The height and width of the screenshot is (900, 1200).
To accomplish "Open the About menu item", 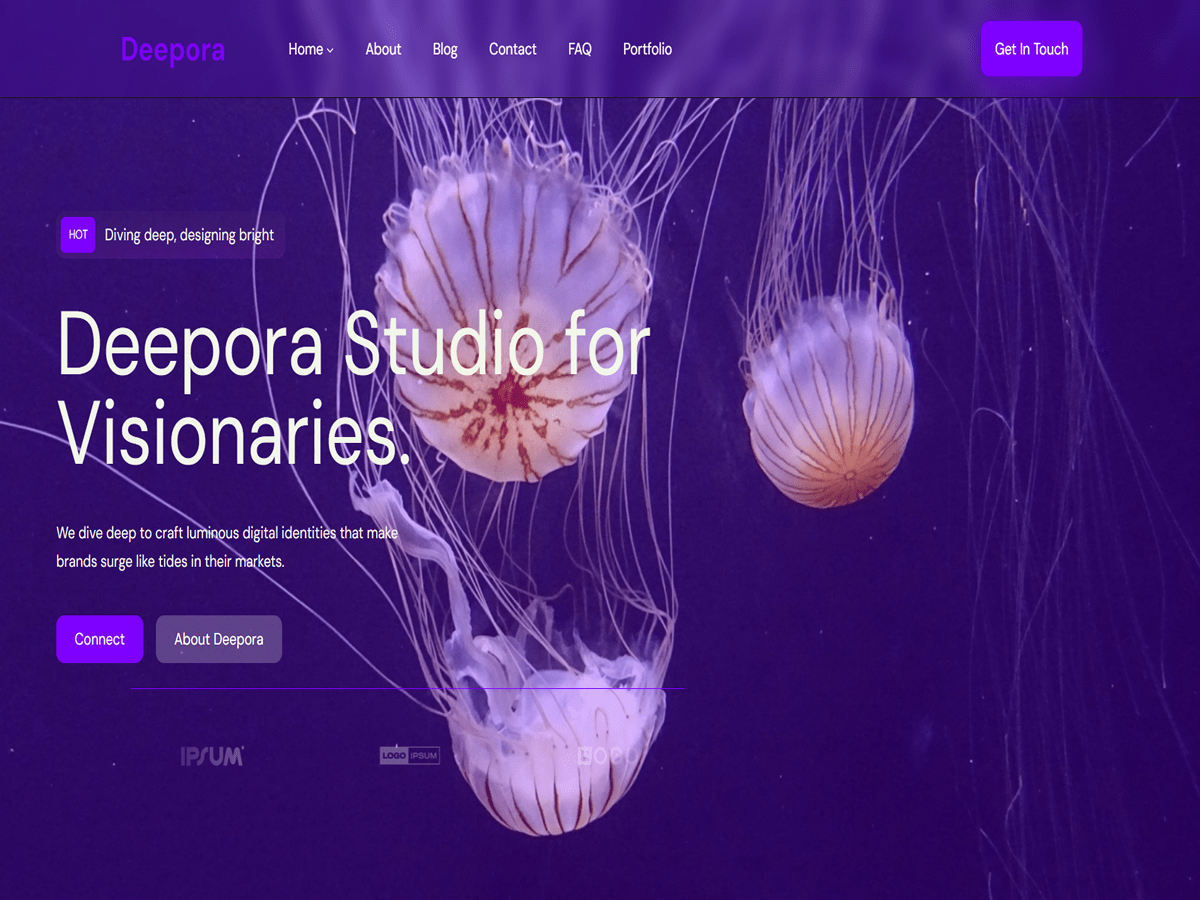I will (383, 48).
